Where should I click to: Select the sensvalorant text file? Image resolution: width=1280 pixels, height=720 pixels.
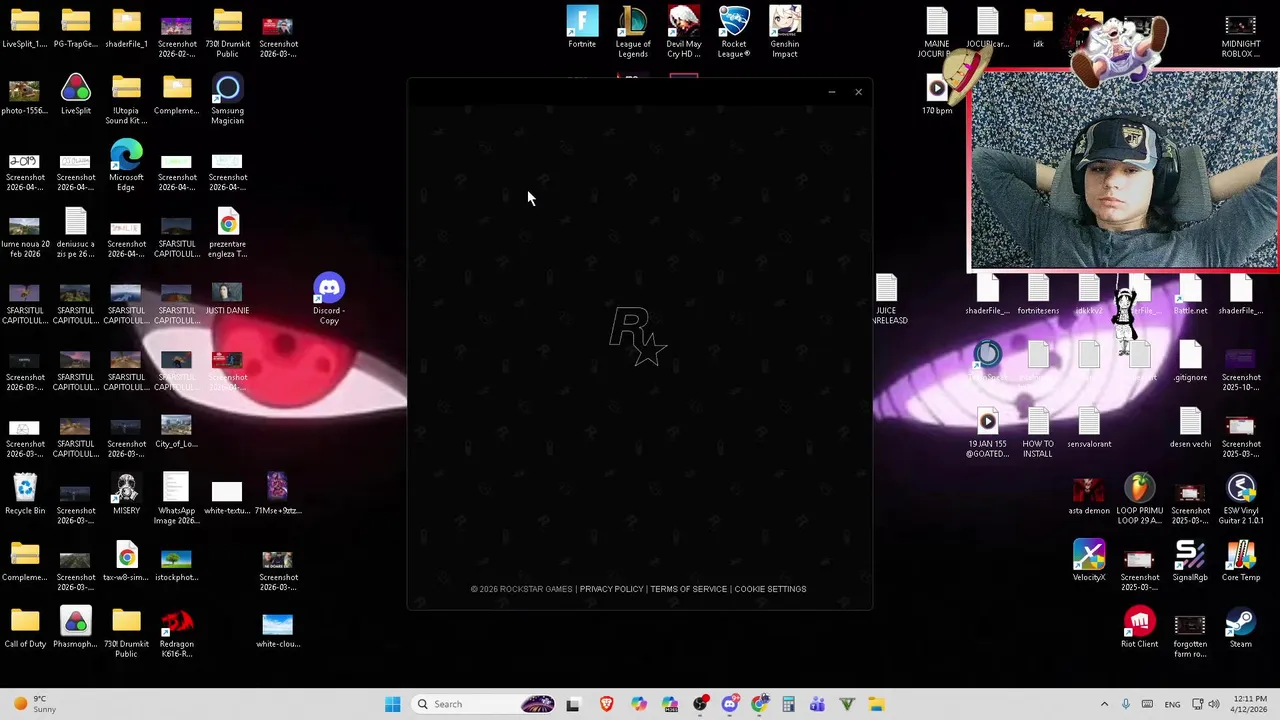[x=1089, y=428]
